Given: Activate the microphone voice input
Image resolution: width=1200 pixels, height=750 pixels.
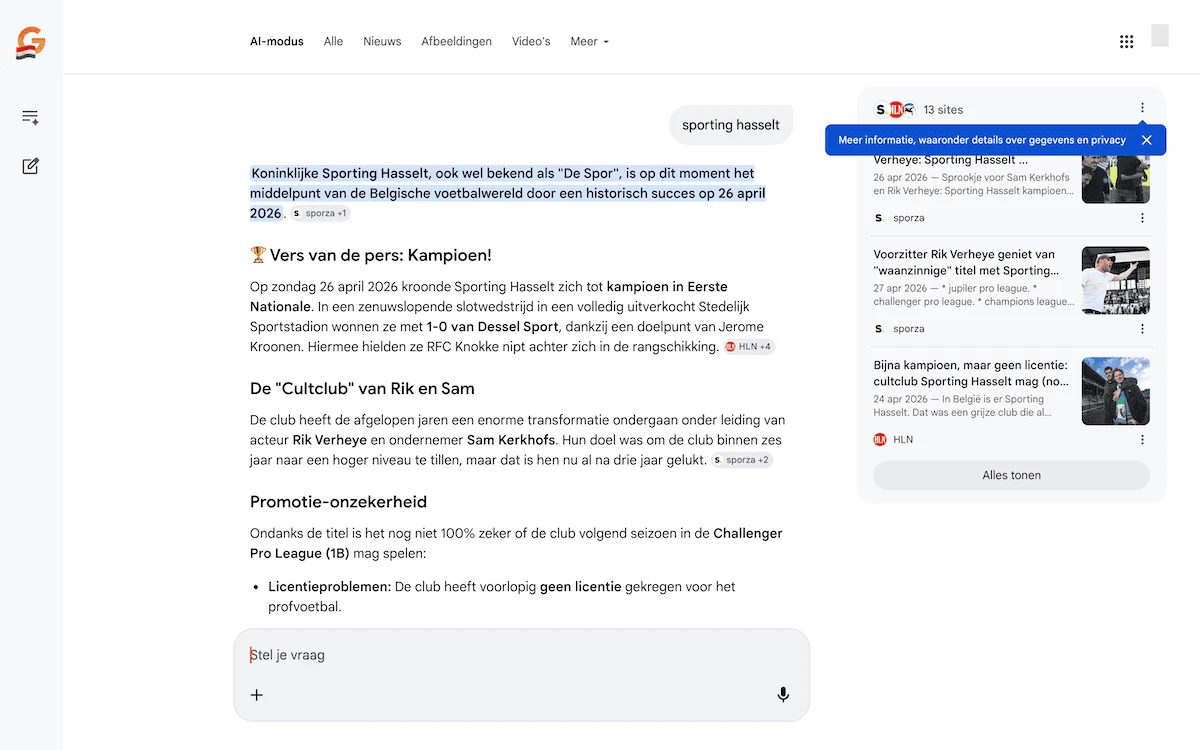Looking at the screenshot, I should point(783,694).
